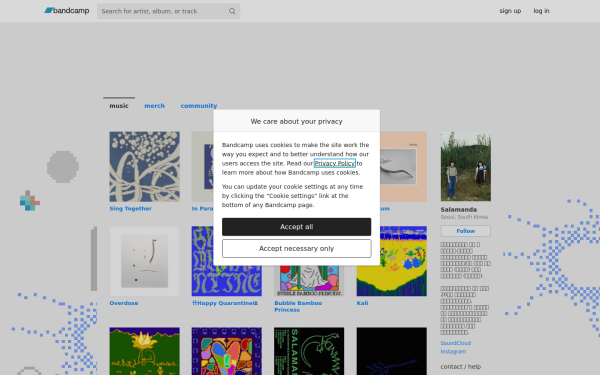
Task: Open the Privacy Policy link
Action: tap(334, 163)
